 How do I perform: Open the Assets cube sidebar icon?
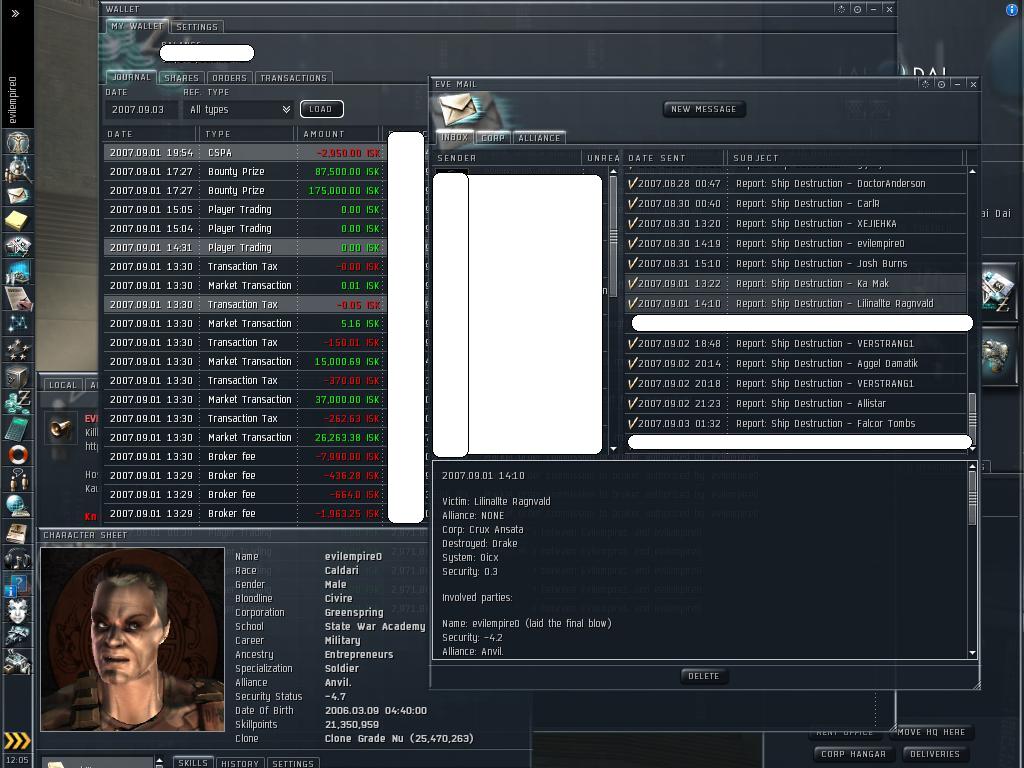18,376
